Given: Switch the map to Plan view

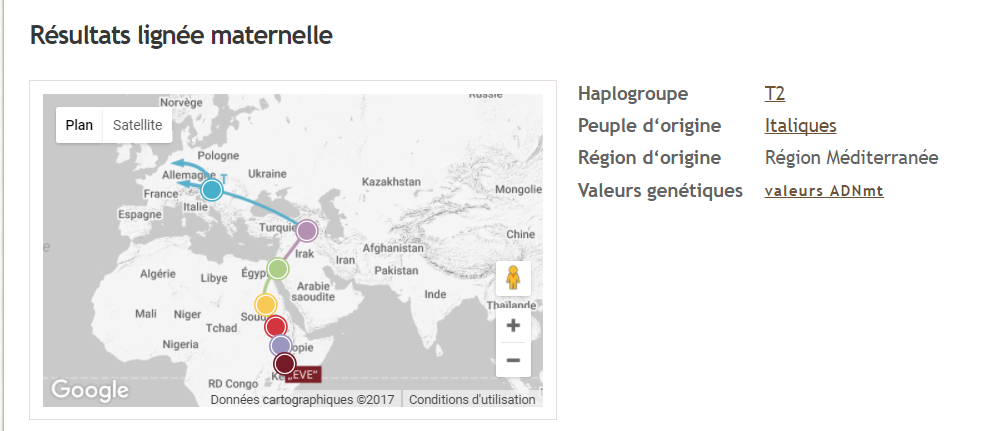Looking at the screenshot, I should [79, 125].
